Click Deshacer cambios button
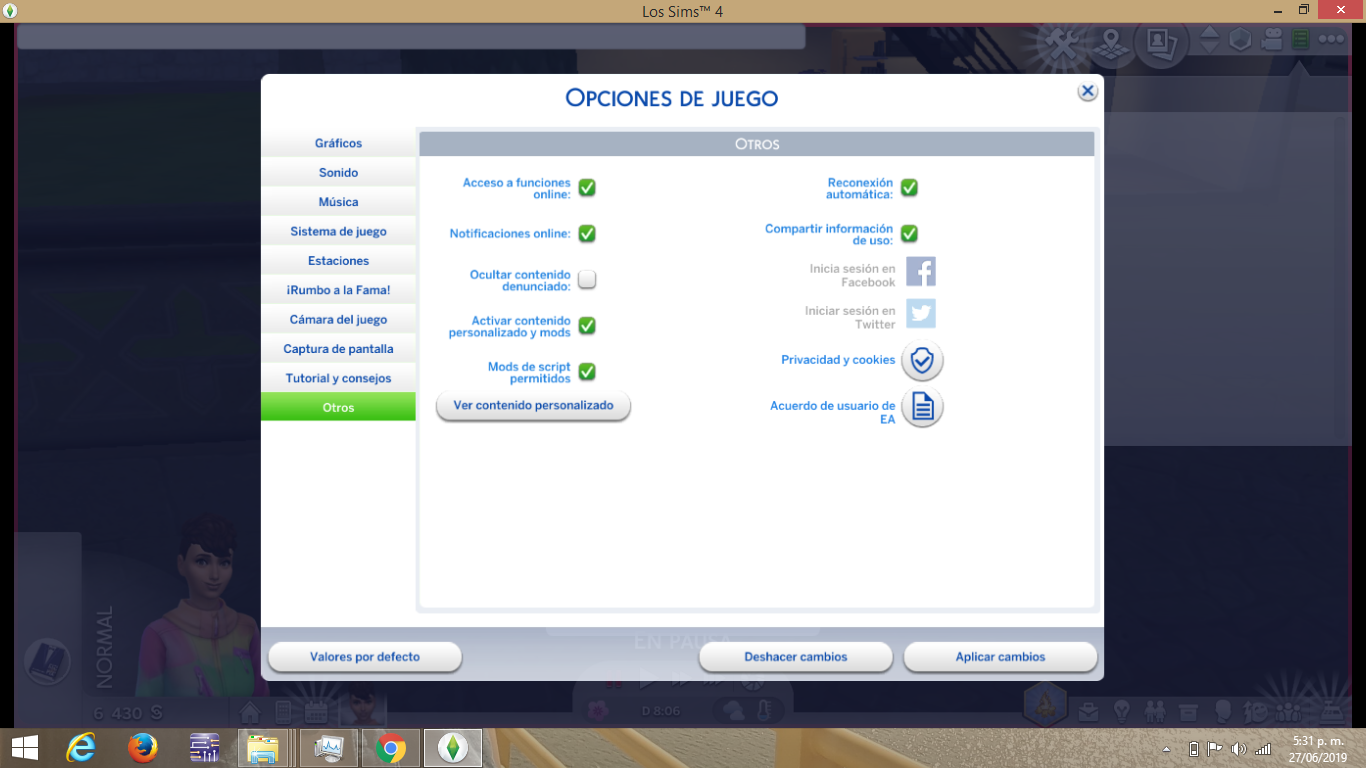 795,657
